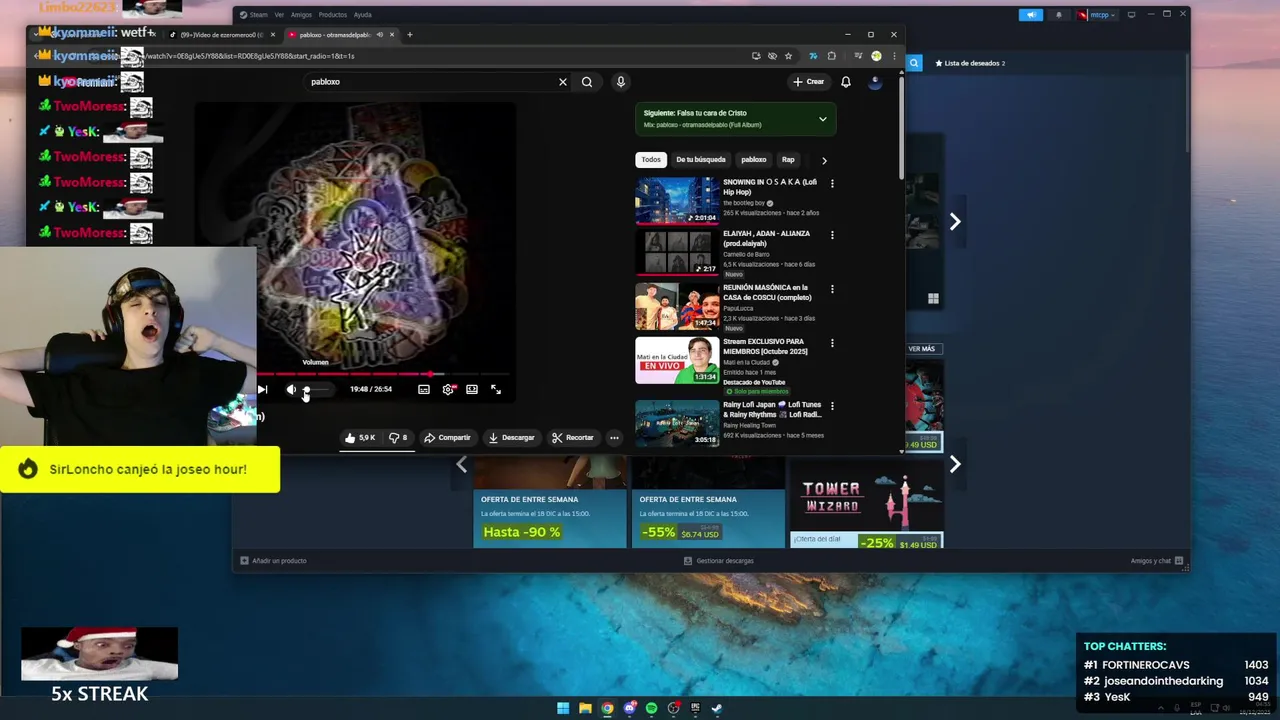Seek on the red video progress bar
The width and height of the screenshot is (1280, 720).
click(x=385, y=374)
